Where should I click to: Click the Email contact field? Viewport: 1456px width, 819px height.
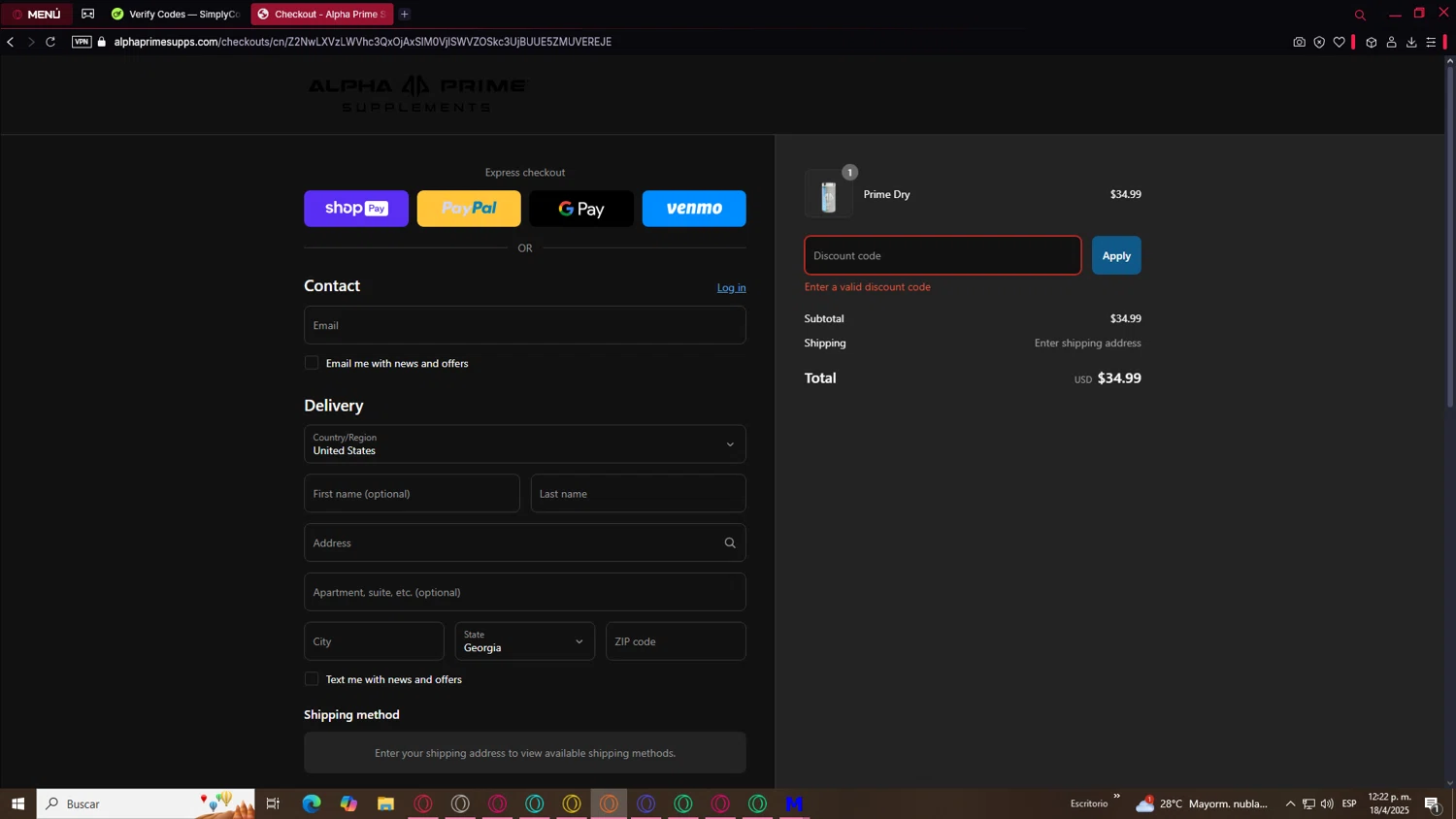tap(525, 325)
